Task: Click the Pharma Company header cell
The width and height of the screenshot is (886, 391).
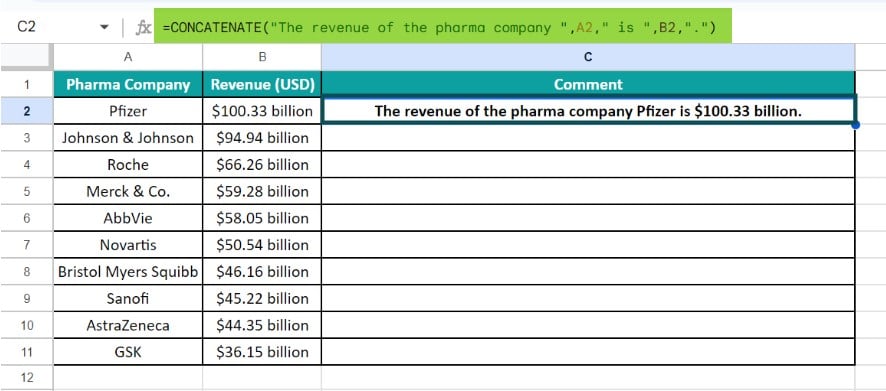Action: click(x=128, y=85)
